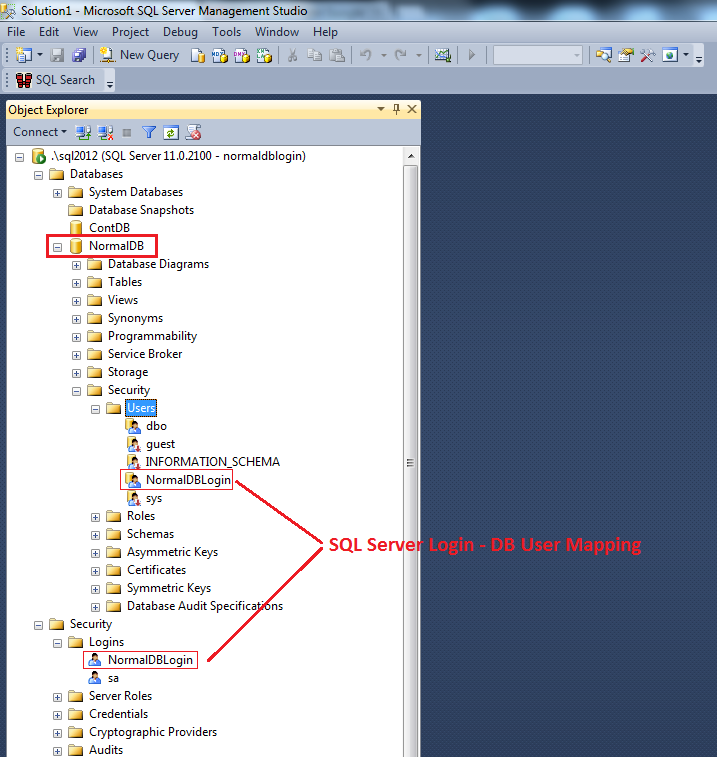
Task: Open Analysis Services MDX Query icon
Action: [x=220, y=55]
